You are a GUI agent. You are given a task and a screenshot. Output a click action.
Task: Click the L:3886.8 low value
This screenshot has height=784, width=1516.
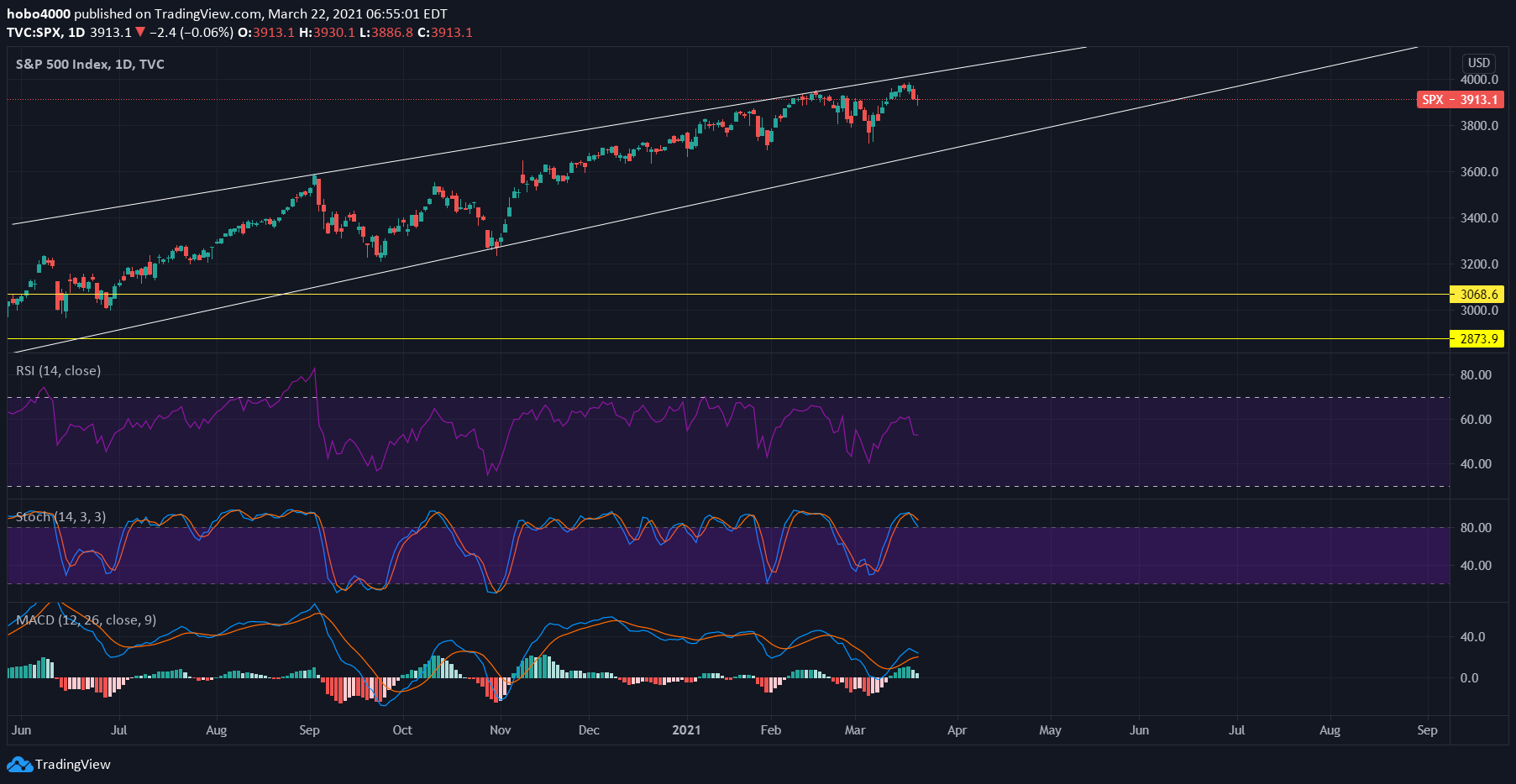(x=386, y=32)
